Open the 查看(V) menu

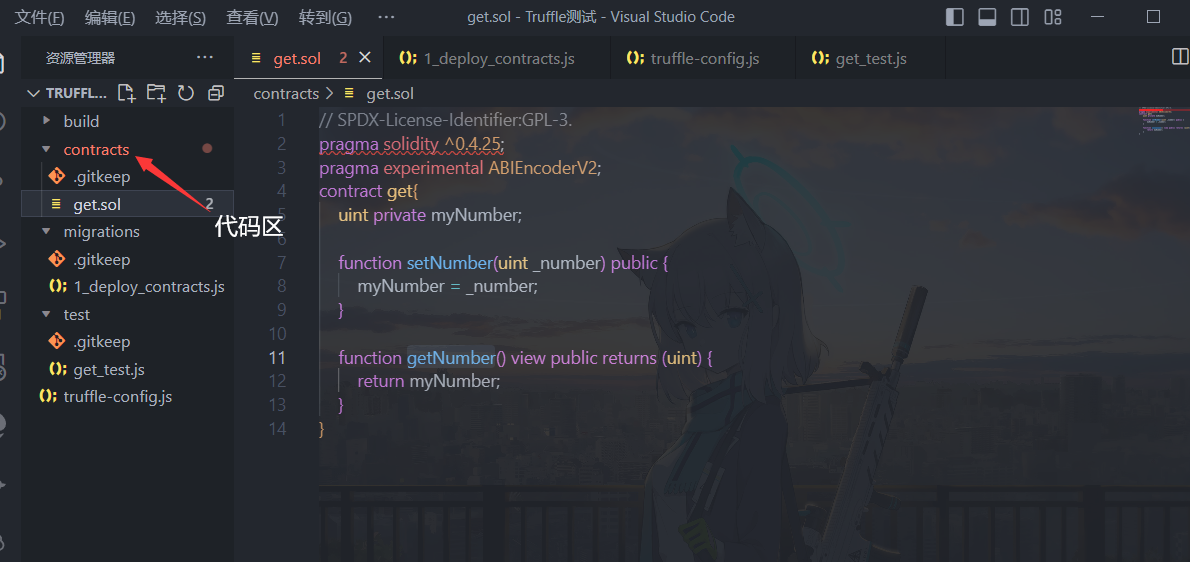coord(252,17)
